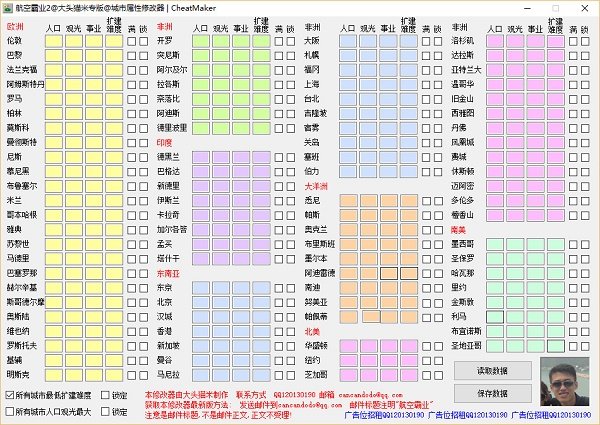Focus the 观光 field for 西雅图

[515, 114]
